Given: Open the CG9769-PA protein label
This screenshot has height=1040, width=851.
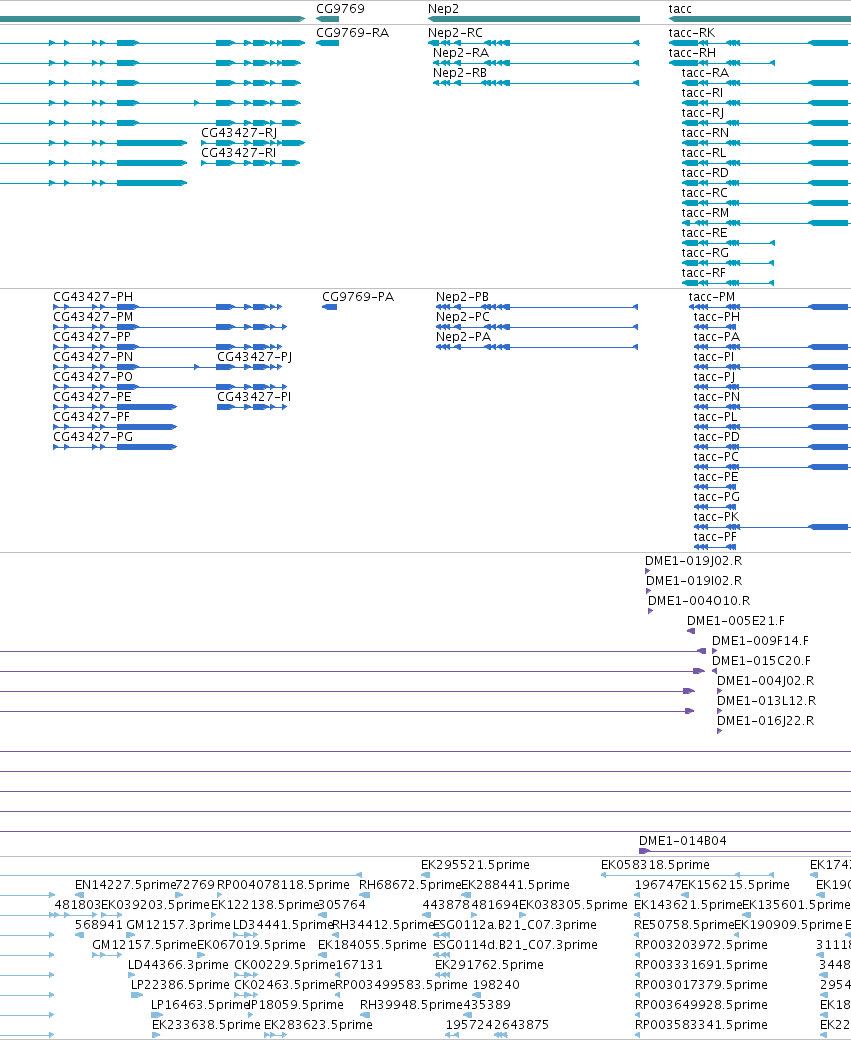Looking at the screenshot, I should (x=358, y=296).
